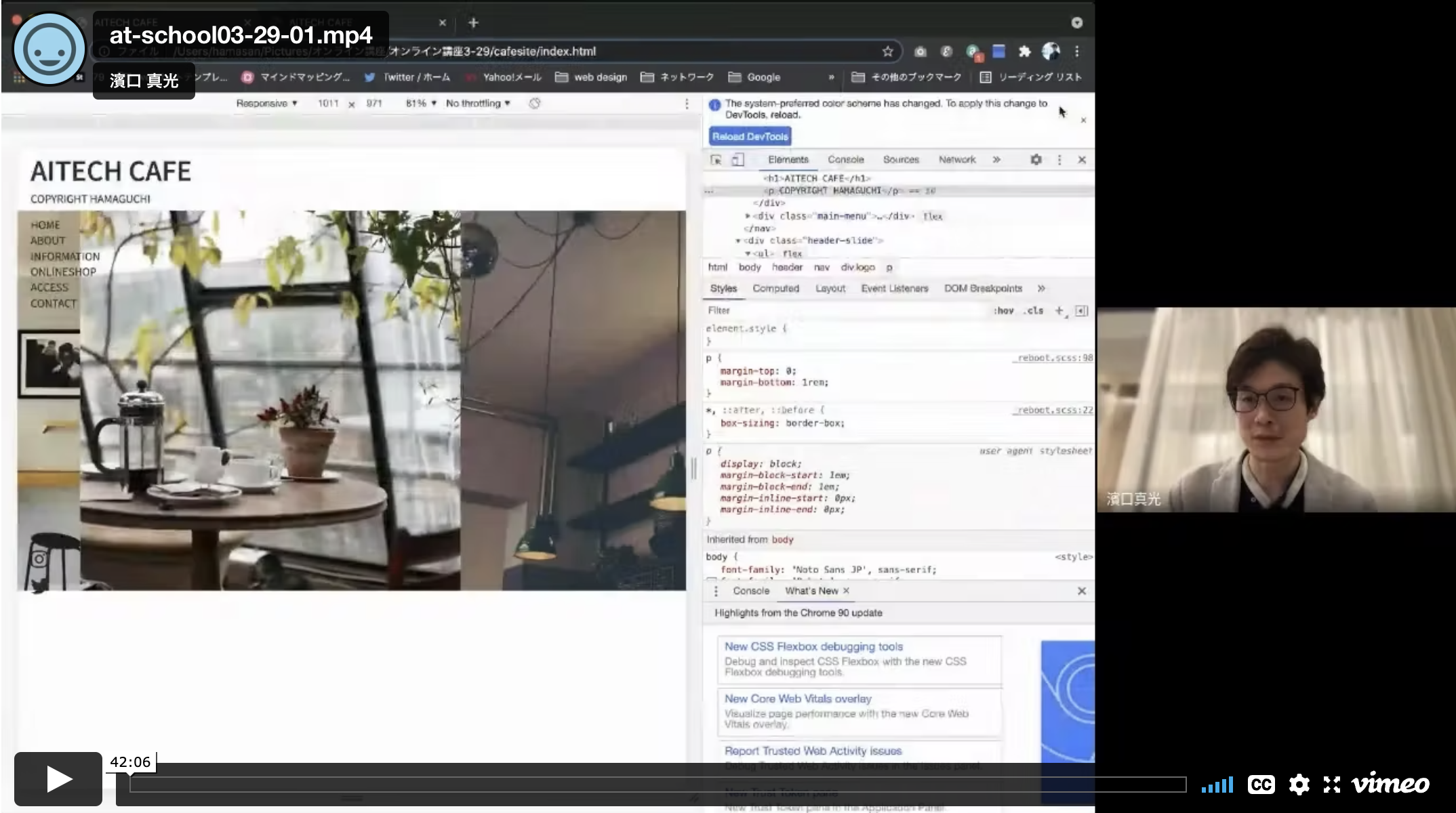1456x813 pixels.
Task: Open uploader name 濱口 真光
Action: point(144,81)
